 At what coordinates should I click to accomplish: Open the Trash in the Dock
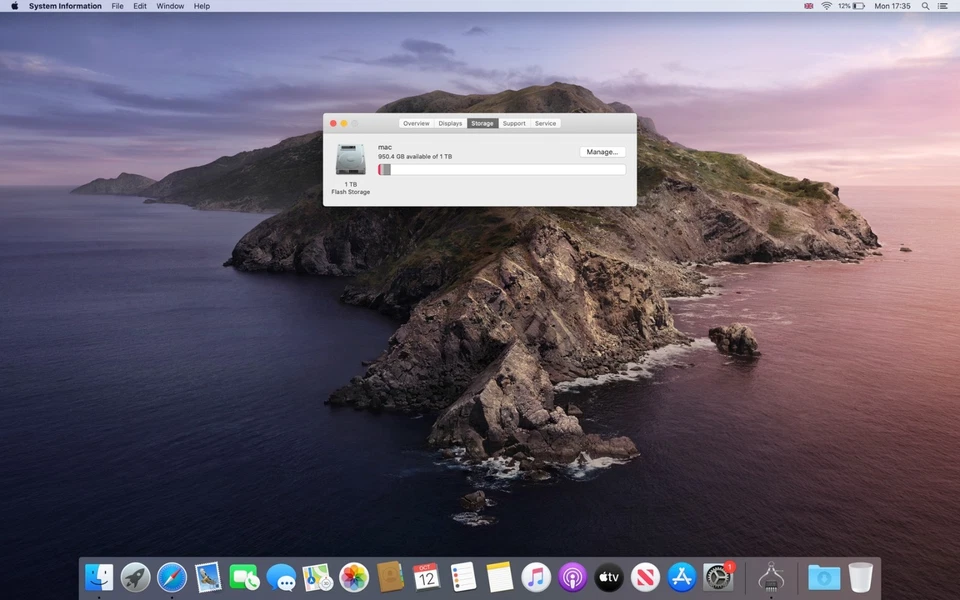pyautogui.click(x=861, y=577)
